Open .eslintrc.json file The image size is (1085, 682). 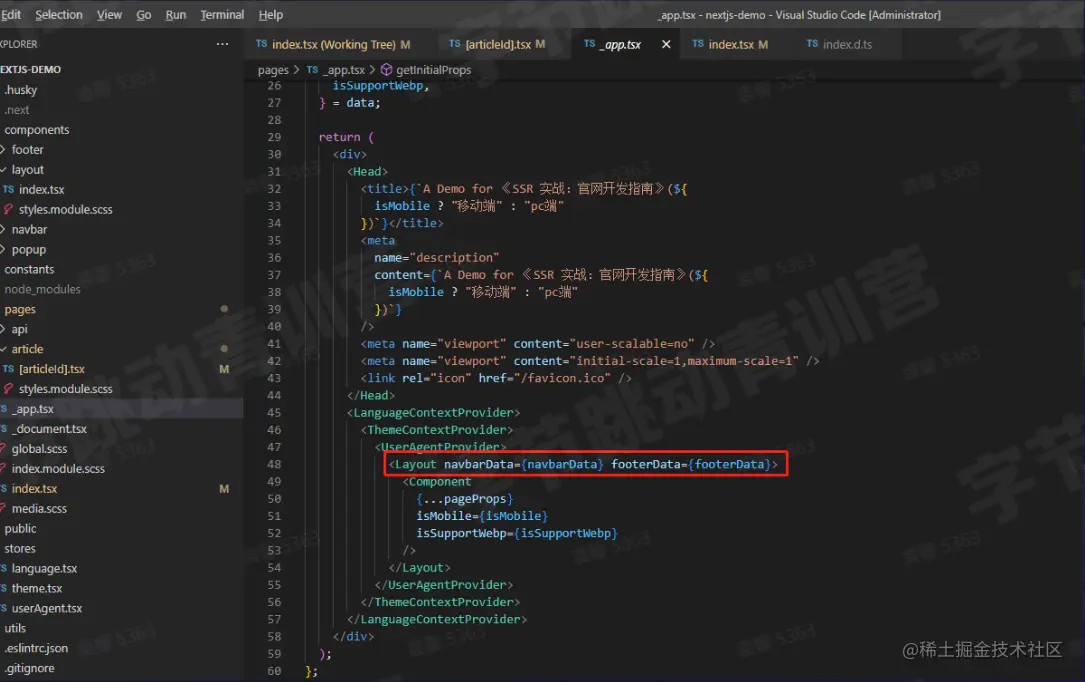click(36, 648)
